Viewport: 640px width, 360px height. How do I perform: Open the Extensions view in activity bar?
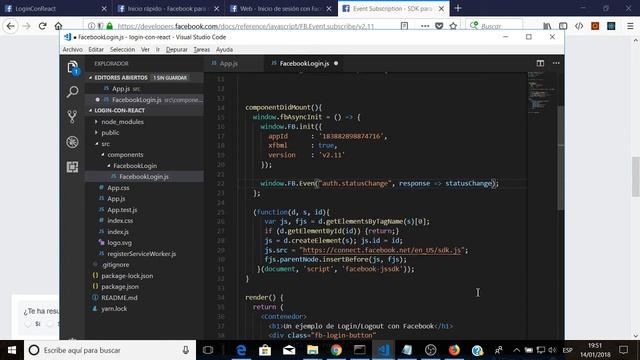click(x=72, y=167)
